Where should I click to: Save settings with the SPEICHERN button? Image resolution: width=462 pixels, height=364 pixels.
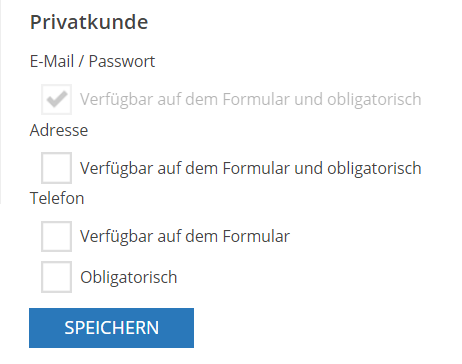click(111, 328)
